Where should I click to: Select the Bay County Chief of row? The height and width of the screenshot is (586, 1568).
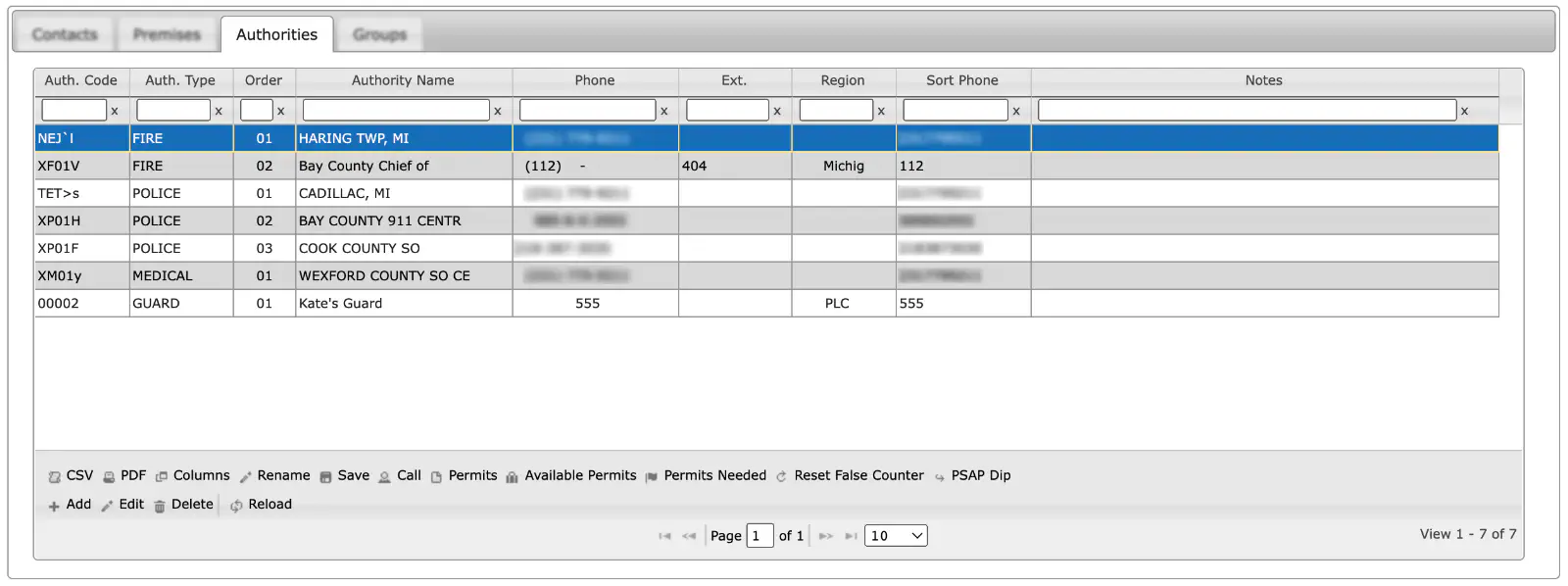click(766, 166)
